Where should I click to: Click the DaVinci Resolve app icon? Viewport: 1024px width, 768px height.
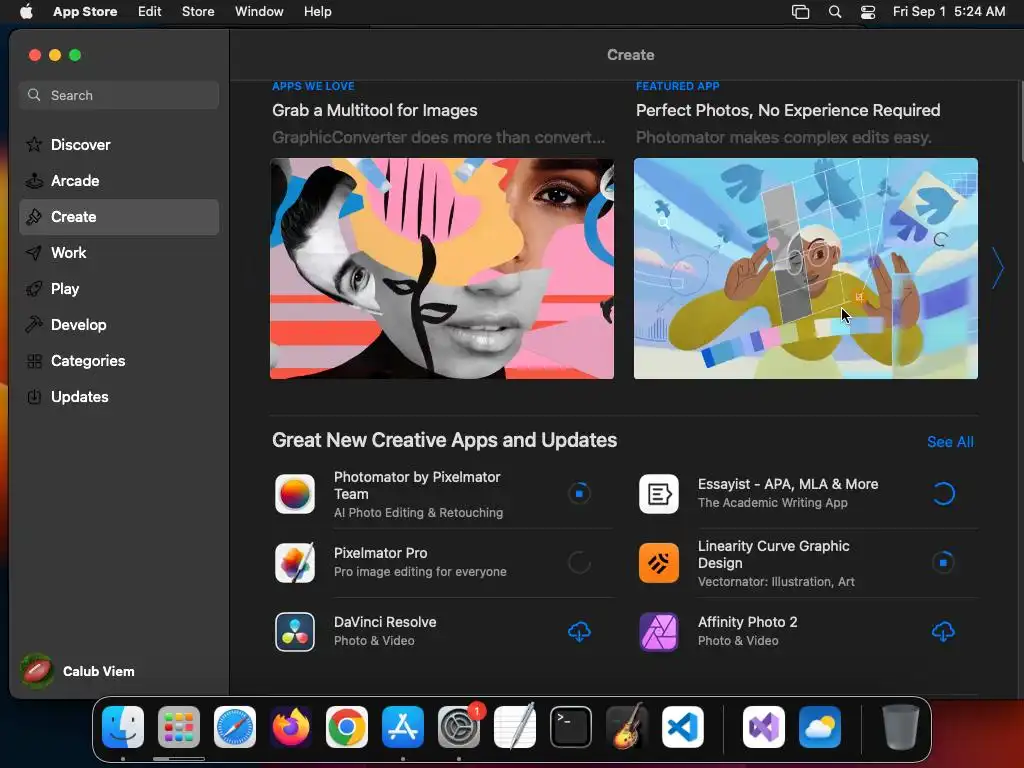[x=295, y=632]
